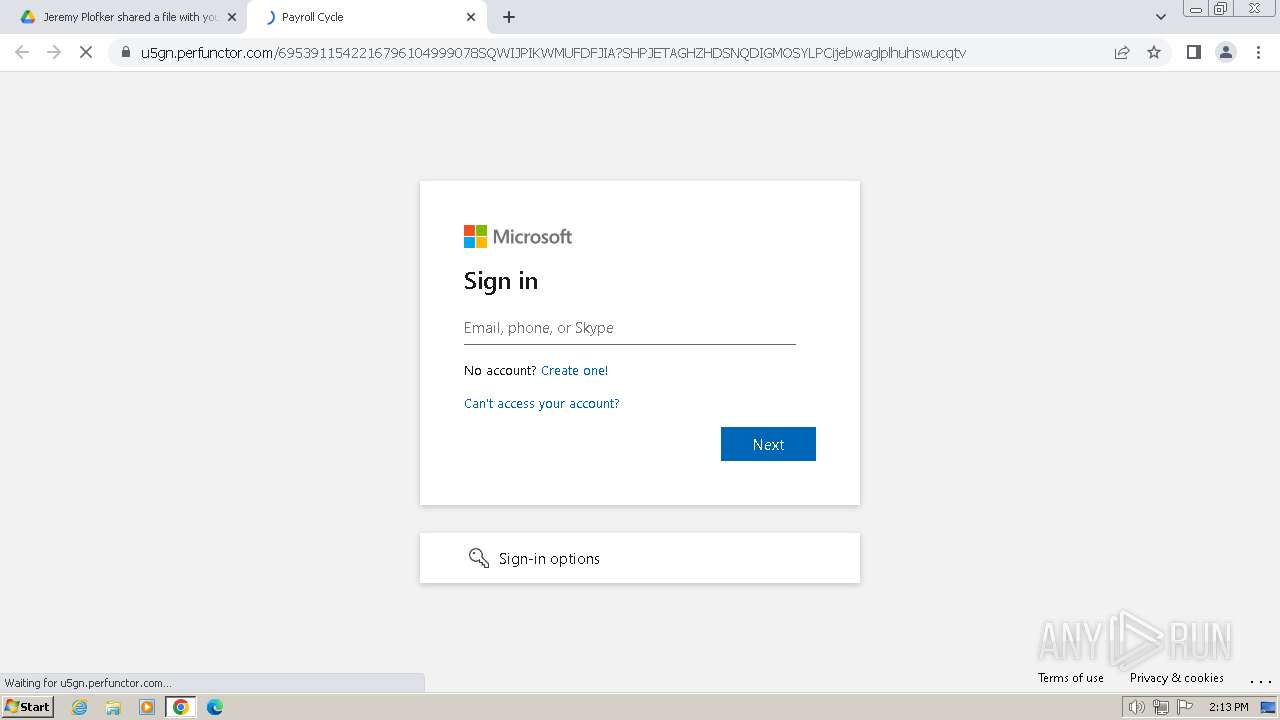
Task: Click the system clock showing 2:13 PM
Action: click(x=1229, y=707)
